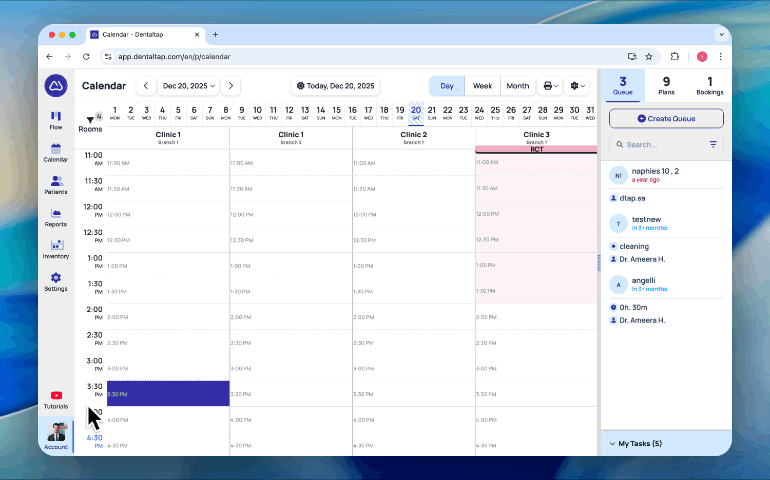
Task: Jump to Today, Dec 20, 2025
Action: tap(336, 86)
